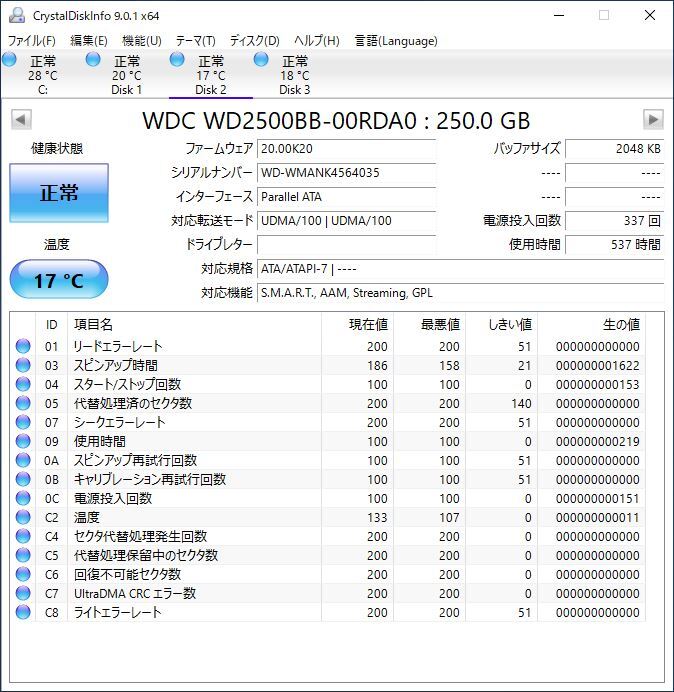
Task: Open the ファイル(F) menu
Action: [32, 41]
